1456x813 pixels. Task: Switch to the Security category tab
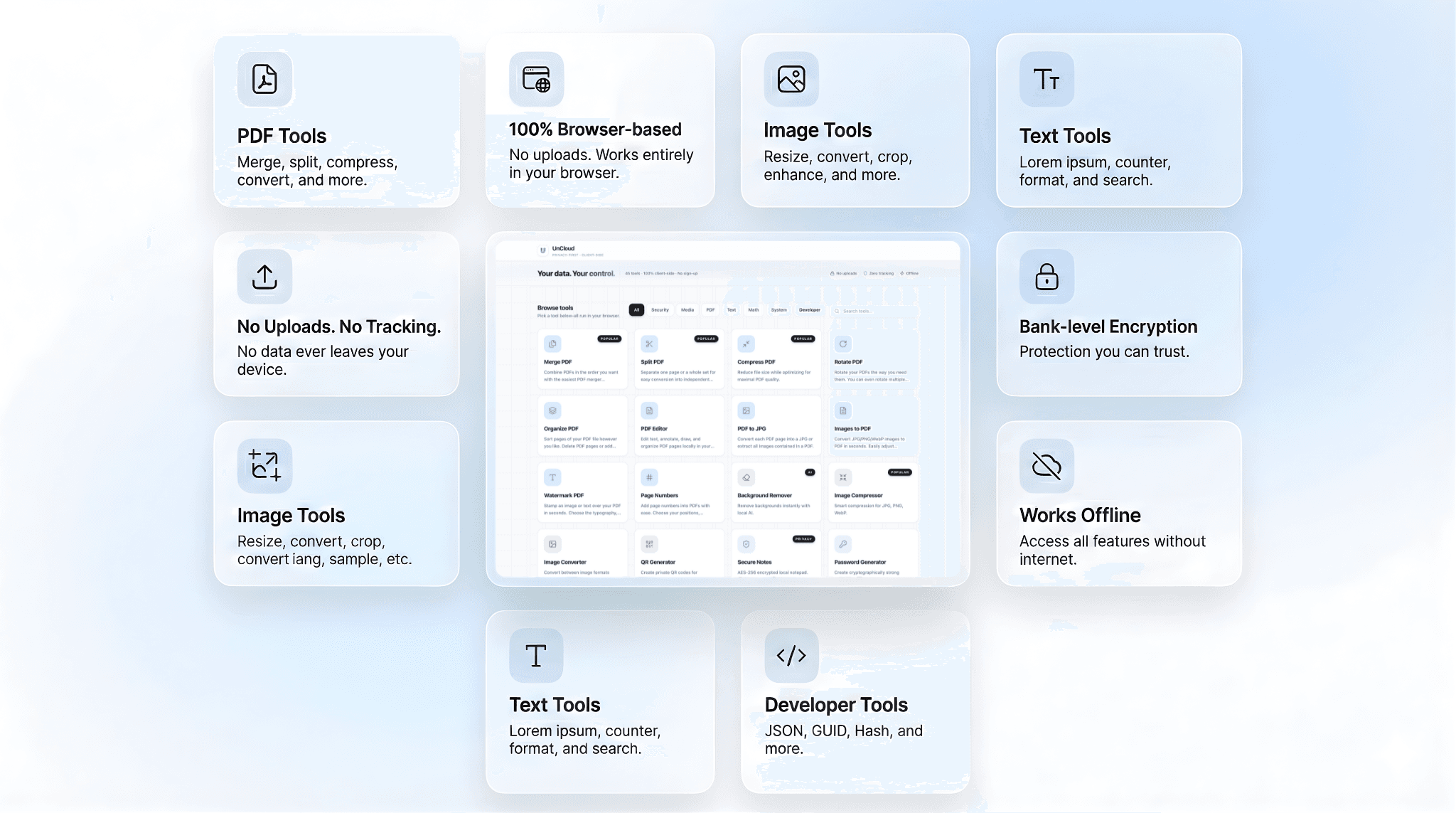pyautogui.click(x=660, y=310)
